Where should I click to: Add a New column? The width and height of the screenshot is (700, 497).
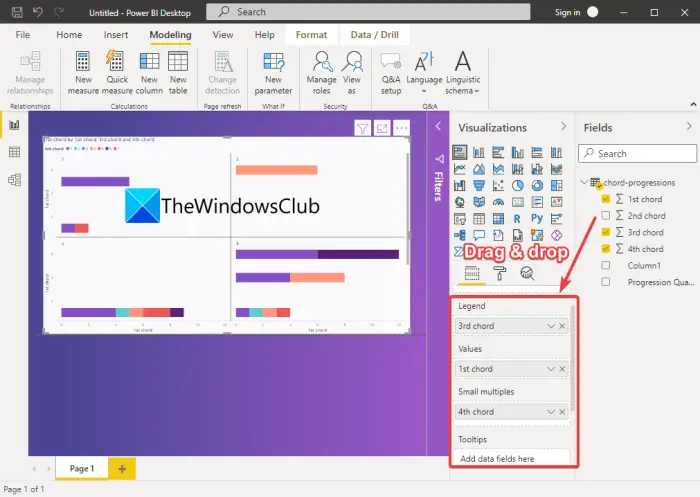(x=149, y=73)
